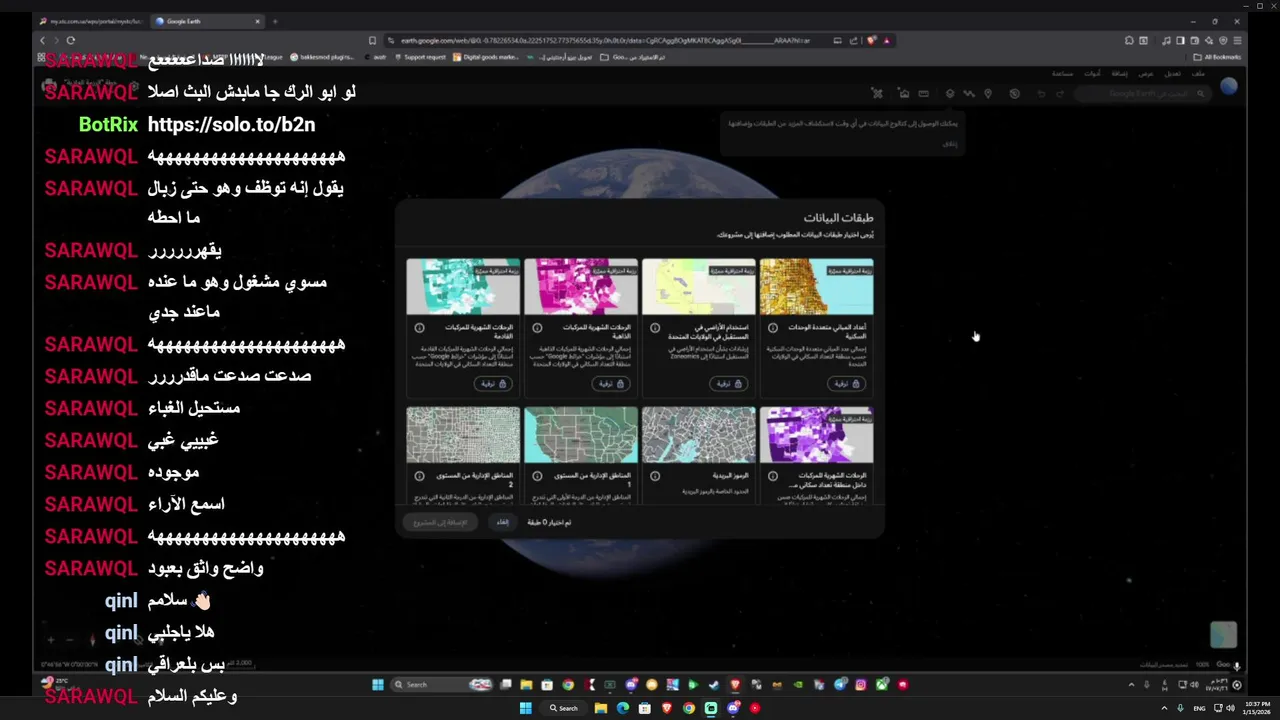Click the Google Earth search field
The image size is (1280, 720).
click(1142, 93)
